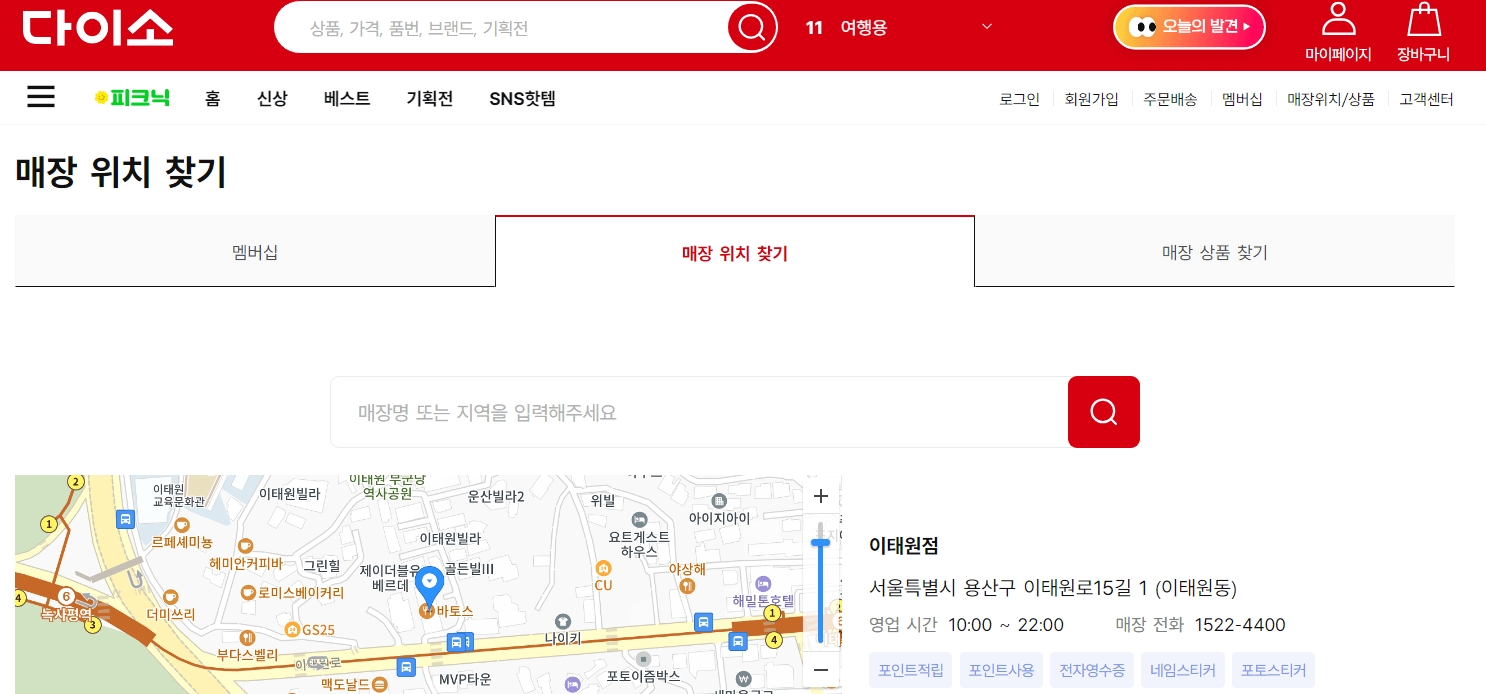Open the 베스트 menu
The width and height of the screenshot is (1486, 694).
click(x=347, y=98)
